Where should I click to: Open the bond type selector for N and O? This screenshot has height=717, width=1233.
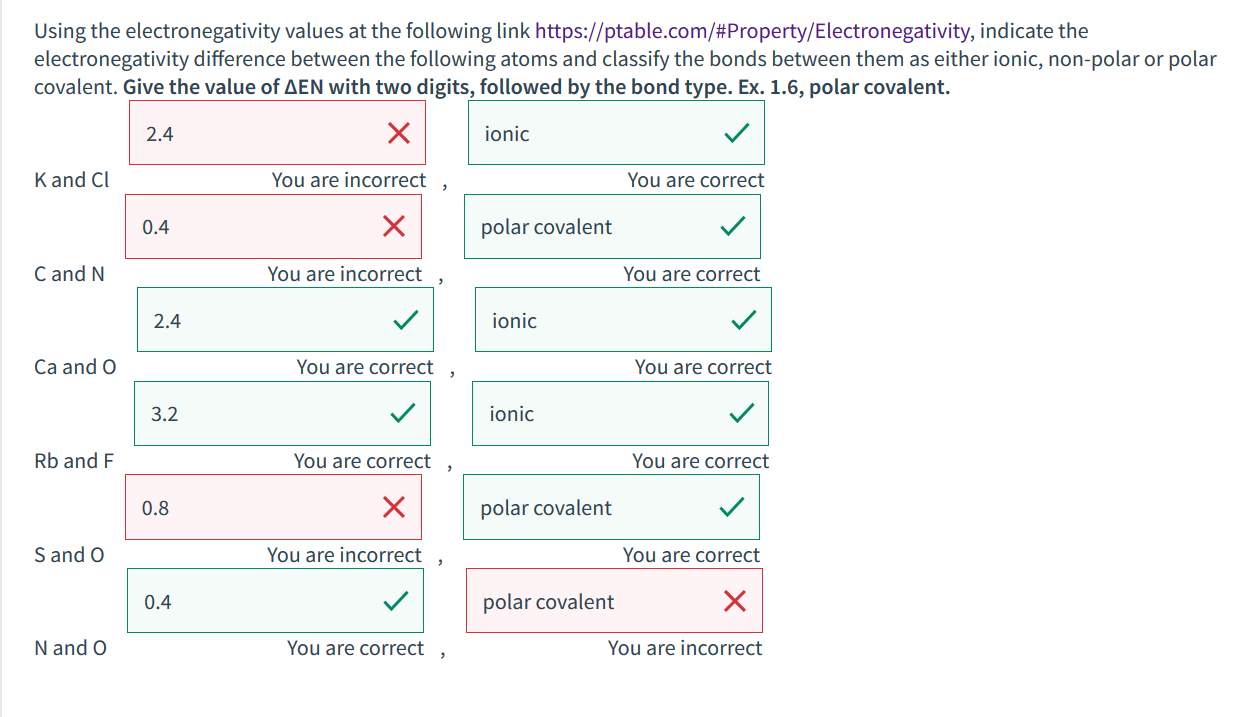click(x=600, y=601)
